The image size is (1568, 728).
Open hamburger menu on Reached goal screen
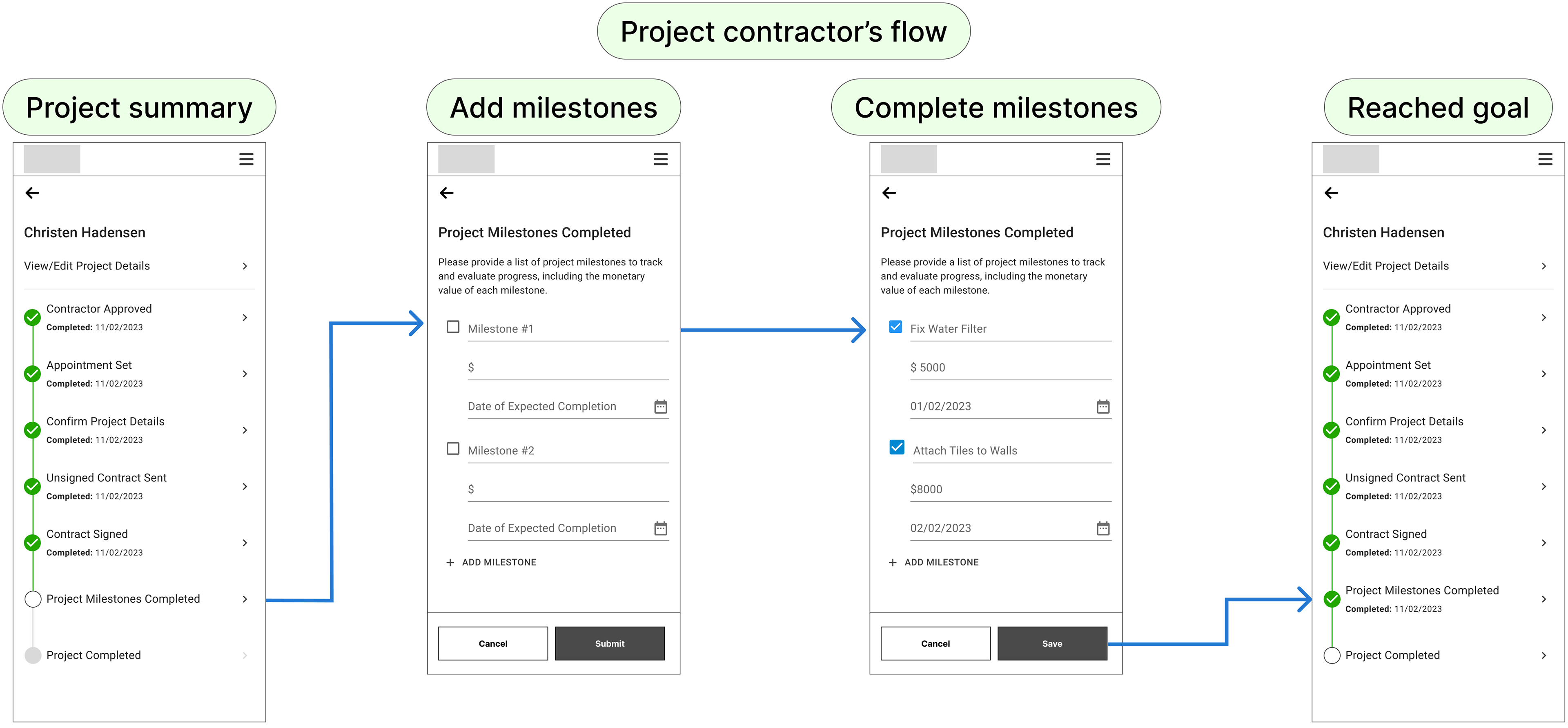point(1544,159)
